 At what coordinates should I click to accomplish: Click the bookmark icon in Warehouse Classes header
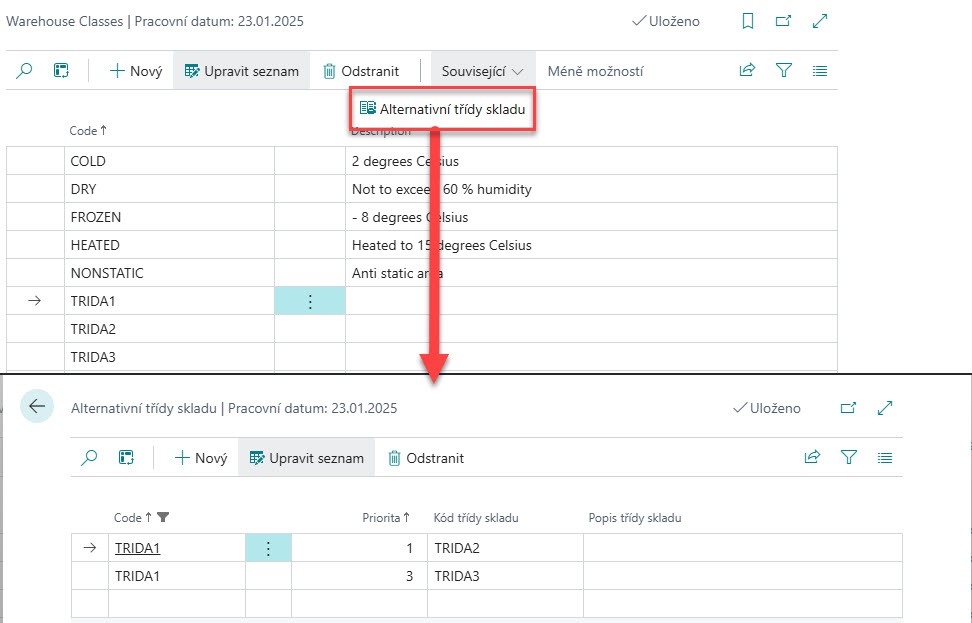[748, 21]
